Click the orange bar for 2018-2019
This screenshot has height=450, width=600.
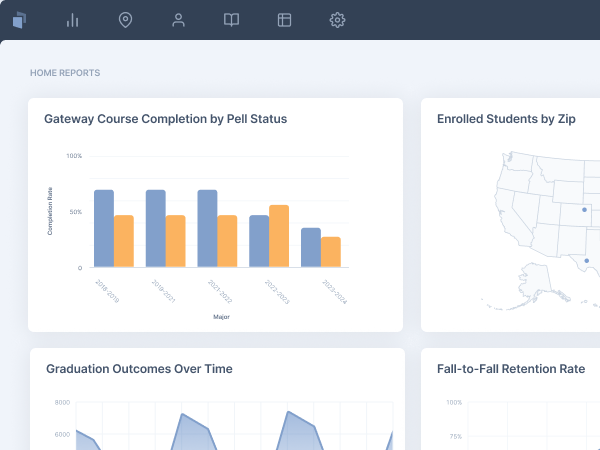point(124,241)
